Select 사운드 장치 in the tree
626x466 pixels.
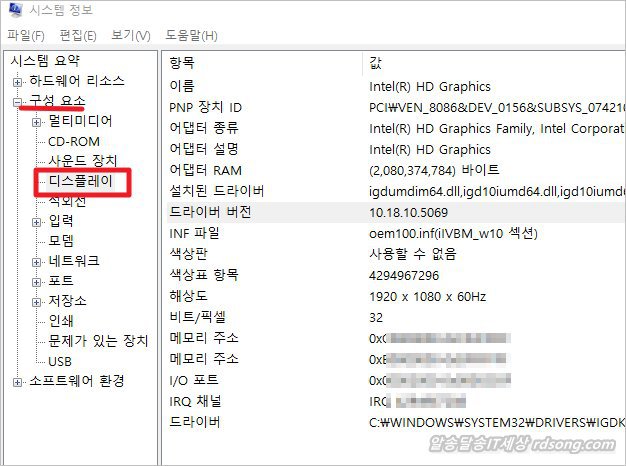83,161
